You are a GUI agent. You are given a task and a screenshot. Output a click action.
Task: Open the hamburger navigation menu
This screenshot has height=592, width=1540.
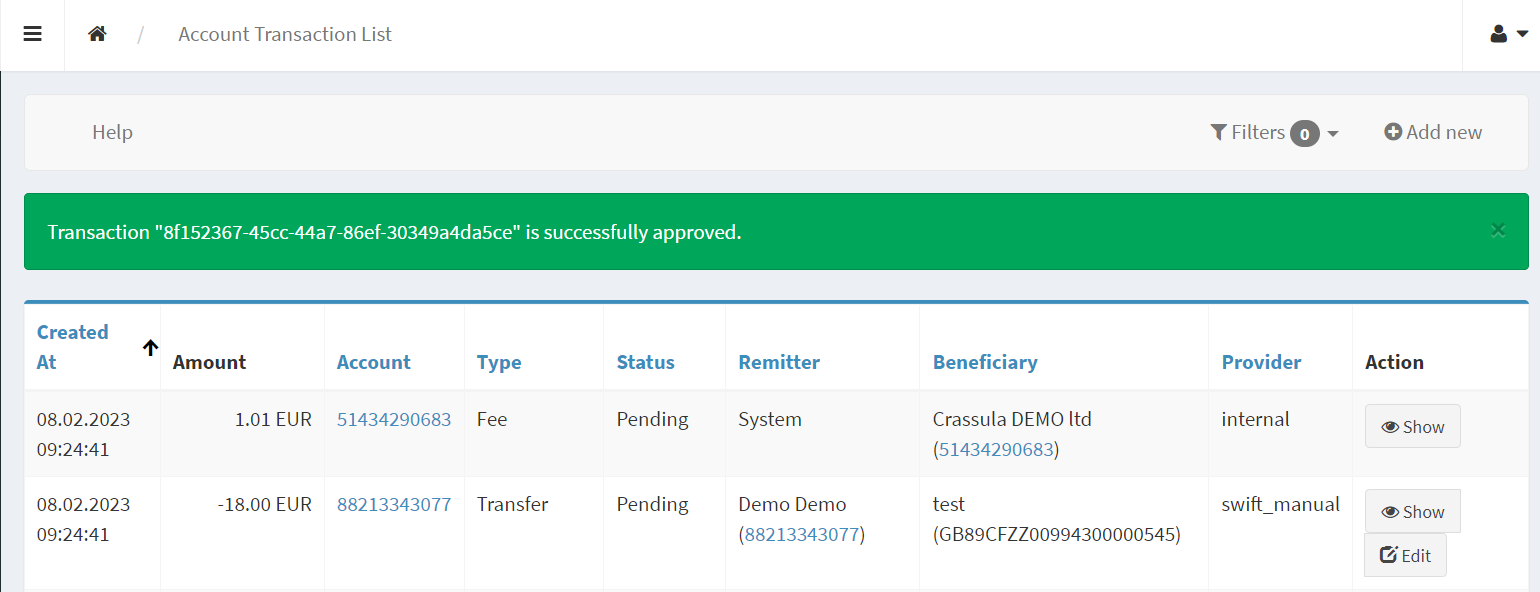pyautogui.click(x=32, y=34)
